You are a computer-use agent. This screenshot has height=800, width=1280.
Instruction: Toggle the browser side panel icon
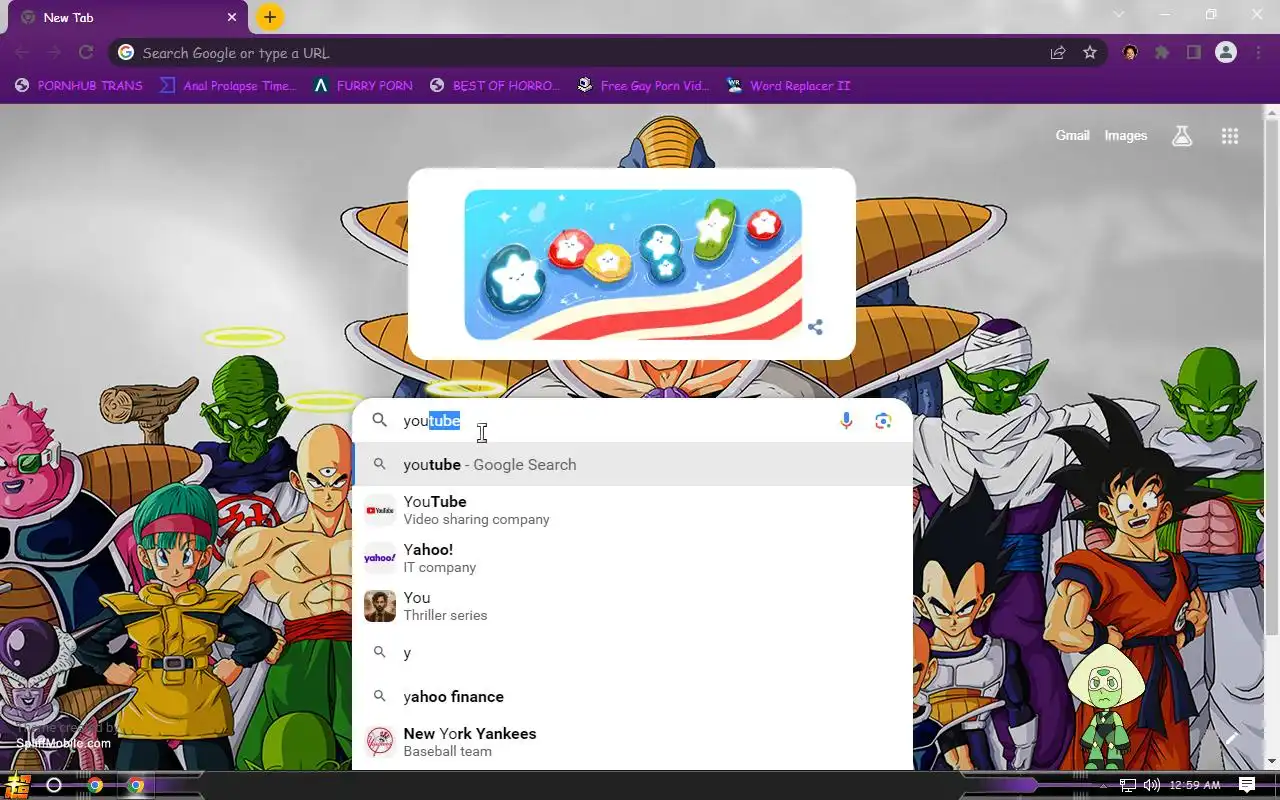point(1194,53)
